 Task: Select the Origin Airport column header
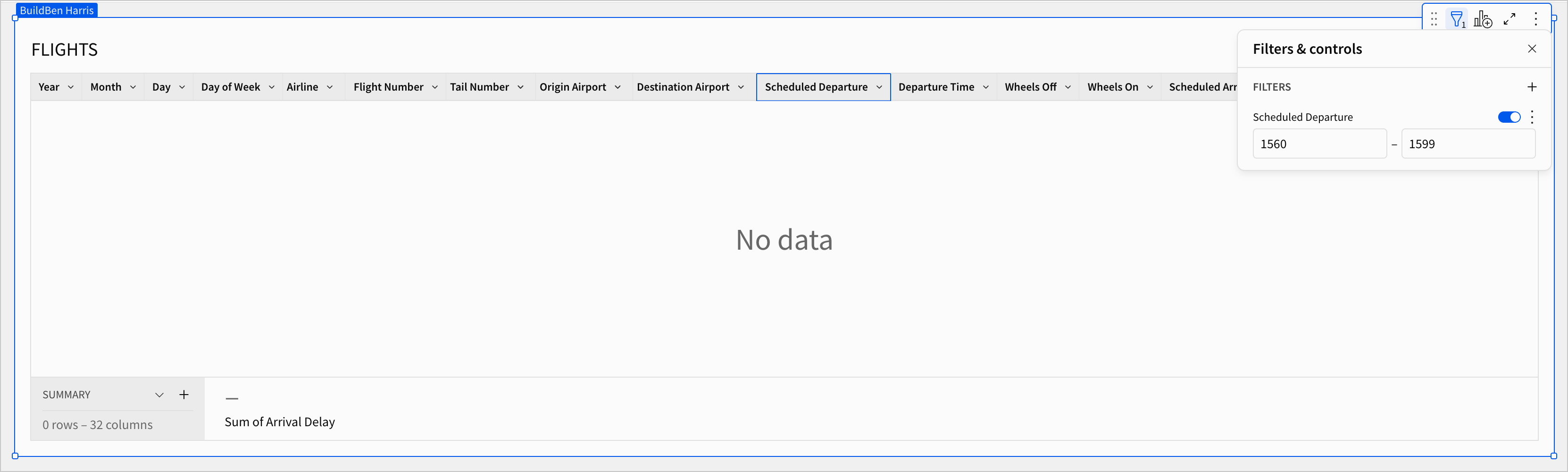pyautogui.click(x=572, y=87)
